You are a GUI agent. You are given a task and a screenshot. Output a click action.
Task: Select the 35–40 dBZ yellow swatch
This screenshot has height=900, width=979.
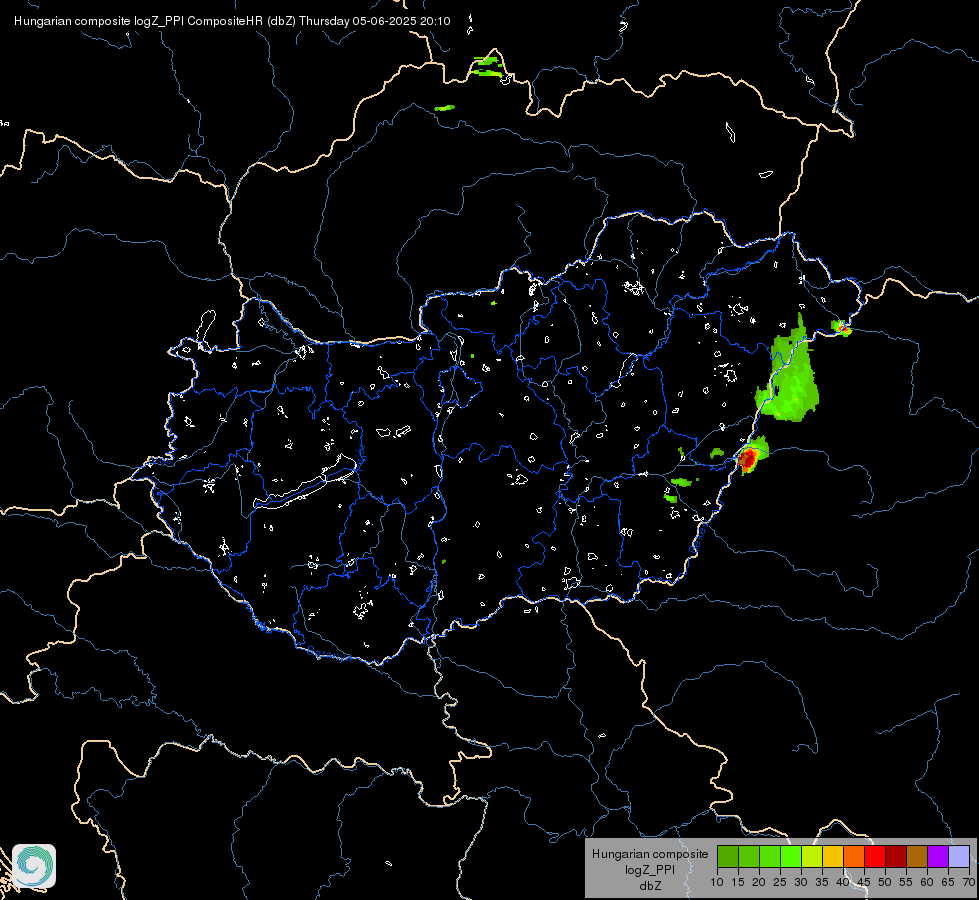(833, 857)
